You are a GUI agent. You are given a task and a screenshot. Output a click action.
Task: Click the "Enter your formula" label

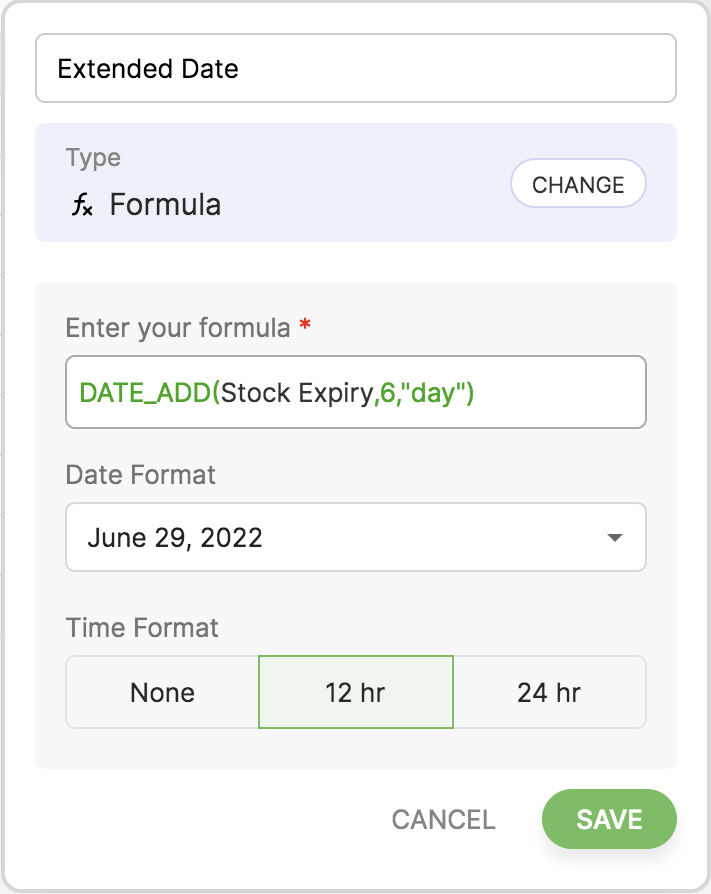178,327
